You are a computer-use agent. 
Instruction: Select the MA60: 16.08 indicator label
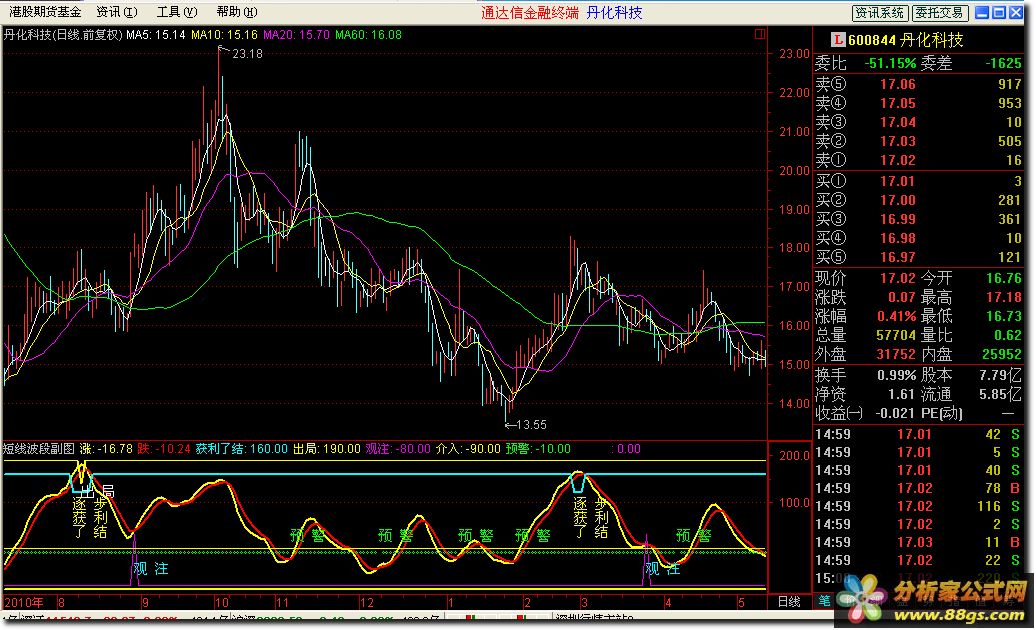[x=368, y=34]
